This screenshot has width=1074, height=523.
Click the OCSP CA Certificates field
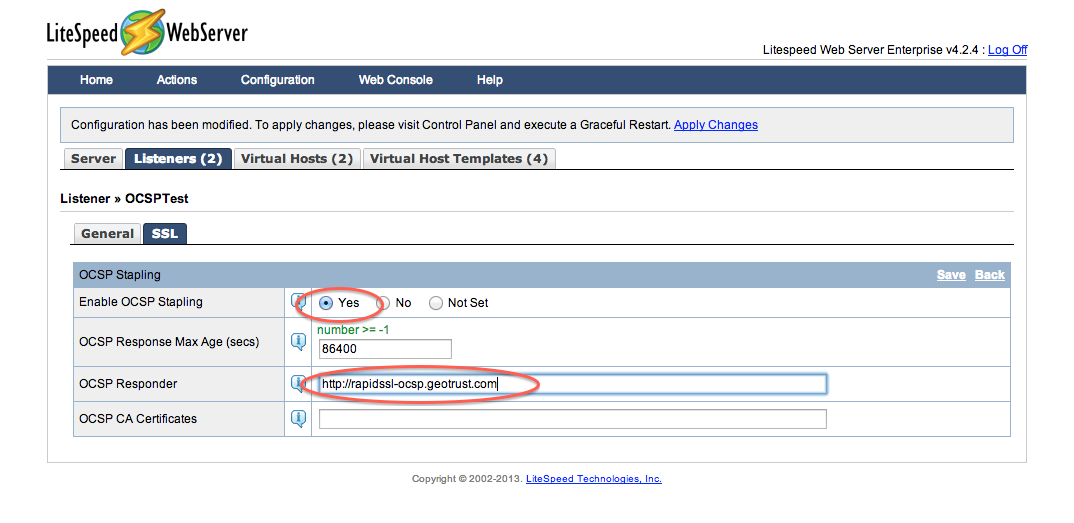(573, 419)
